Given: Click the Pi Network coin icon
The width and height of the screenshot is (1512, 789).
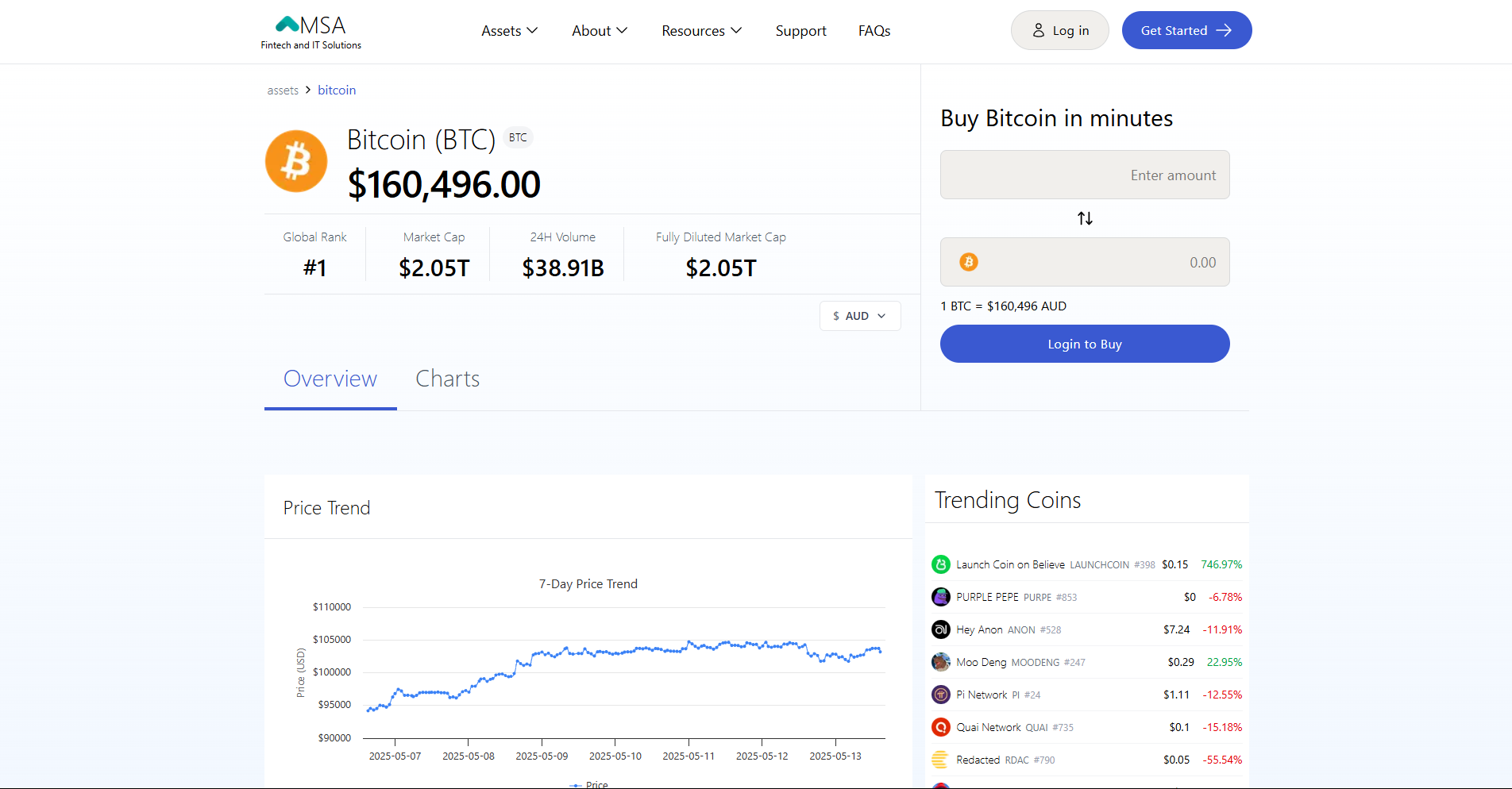Looking at the screenshot, I should 941,695.
